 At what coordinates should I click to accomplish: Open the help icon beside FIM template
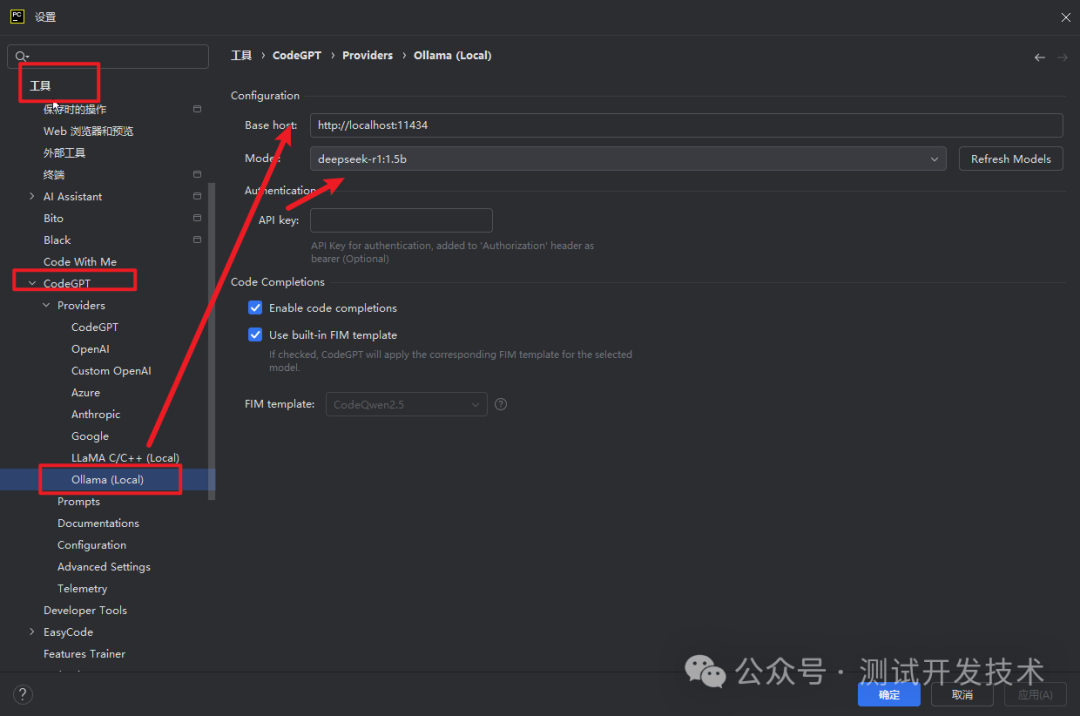(501, 404)
